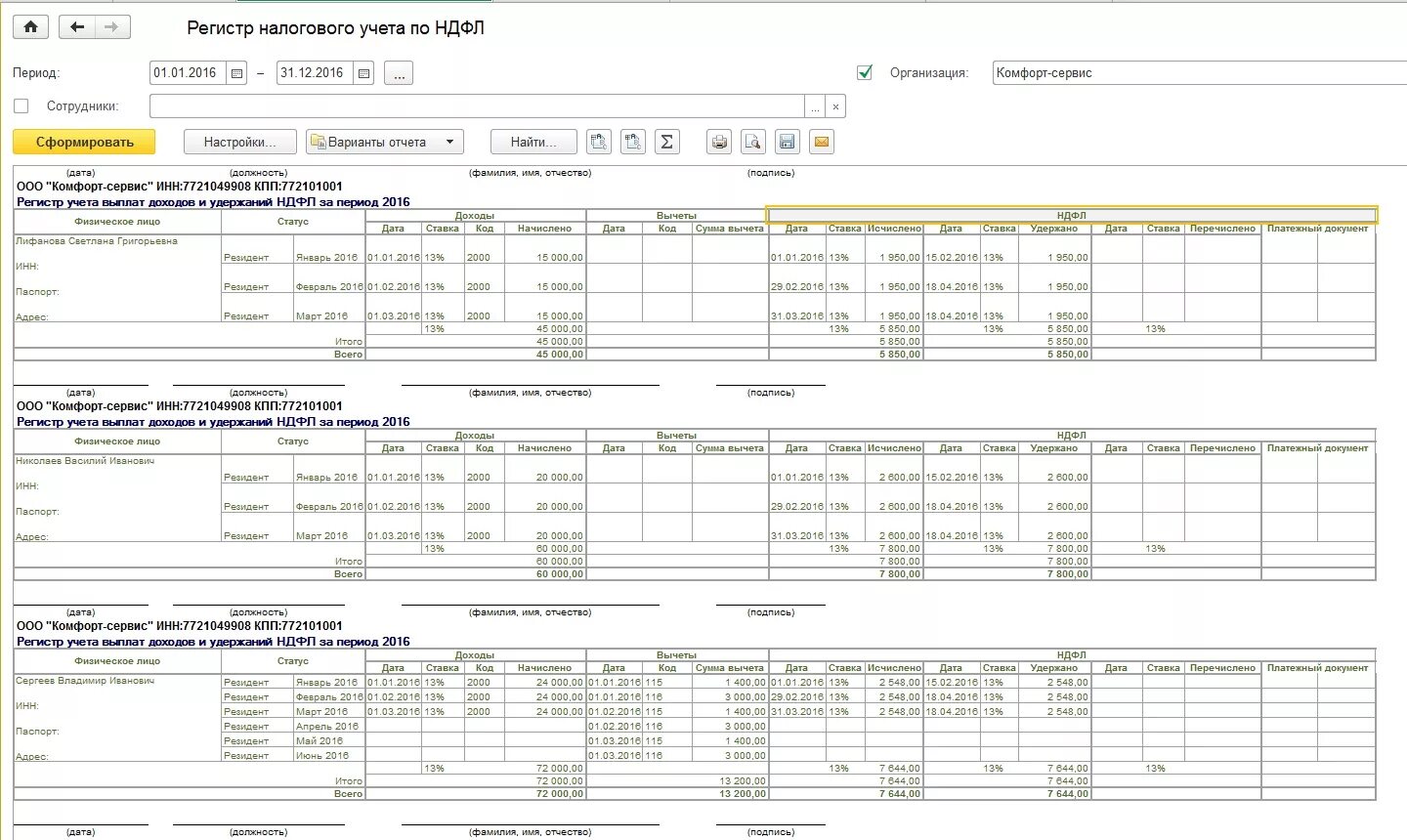Go to the home page icon
The width and height of the screenshot is (1407, 840).
point(30,27)
